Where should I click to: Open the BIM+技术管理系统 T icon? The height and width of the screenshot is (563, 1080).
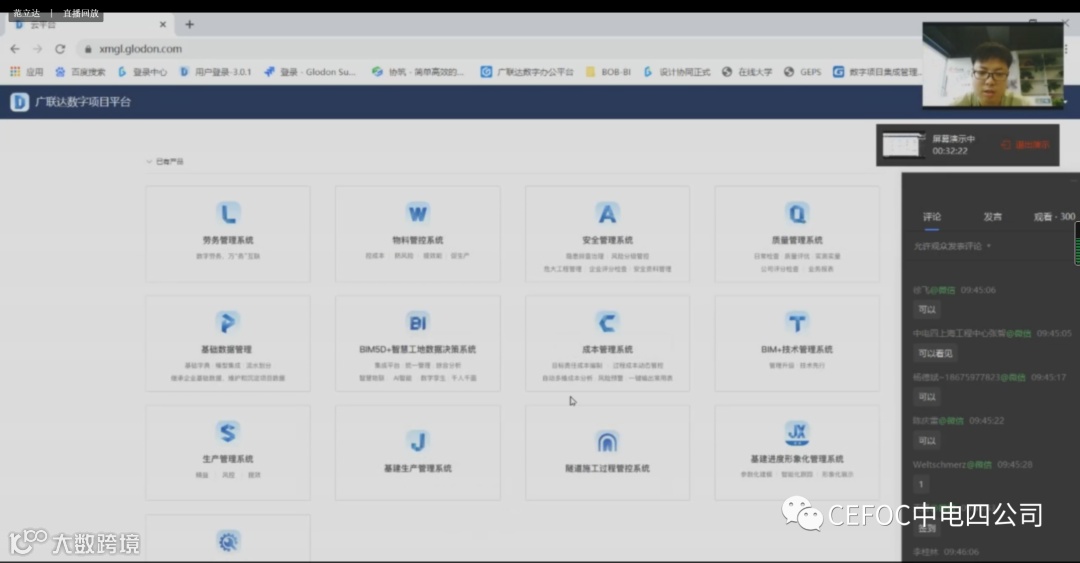pos(797,323)
